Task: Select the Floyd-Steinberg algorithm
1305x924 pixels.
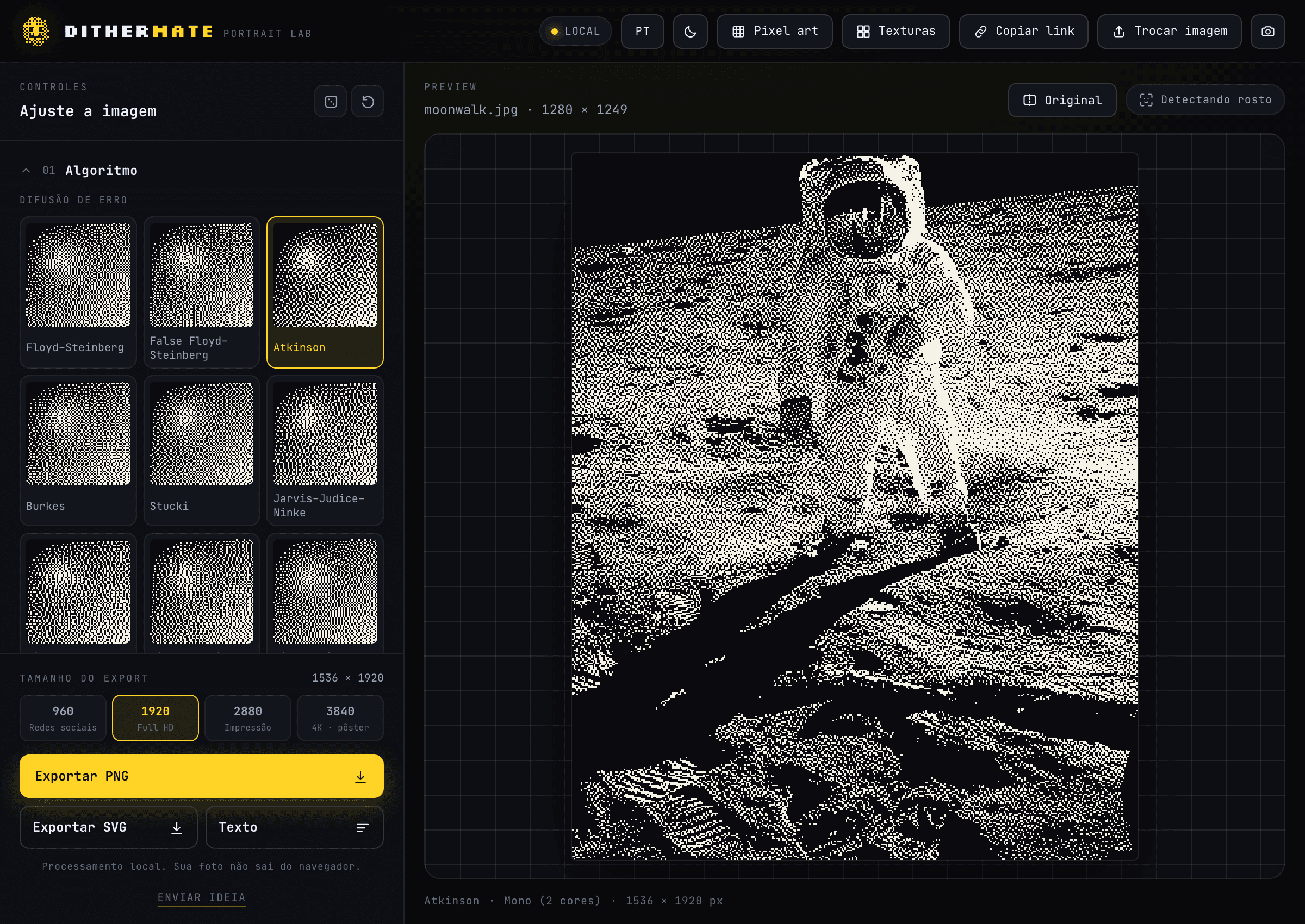Action: (x=78, y=292)
